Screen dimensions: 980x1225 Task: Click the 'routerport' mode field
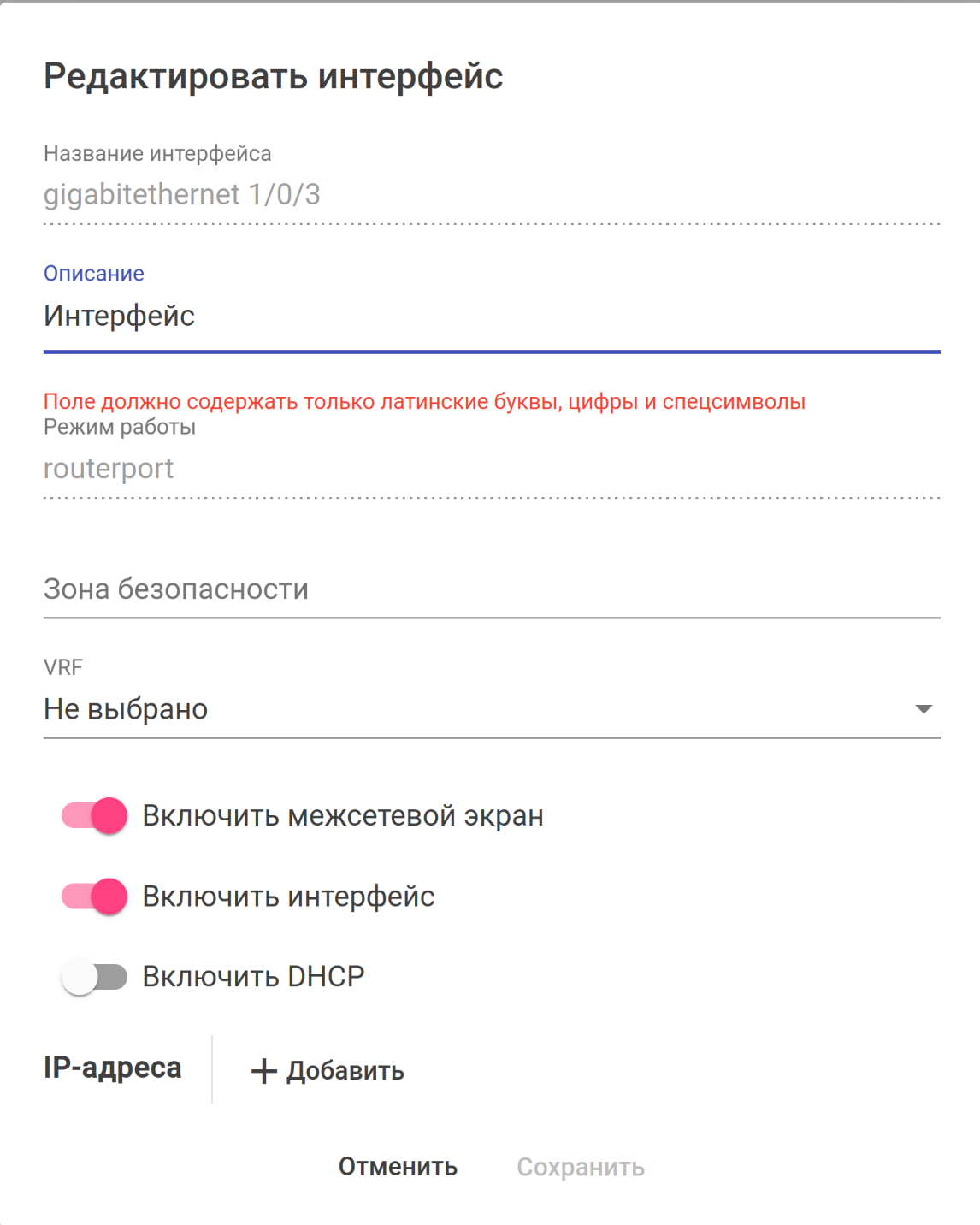click(x=492, y=469)
